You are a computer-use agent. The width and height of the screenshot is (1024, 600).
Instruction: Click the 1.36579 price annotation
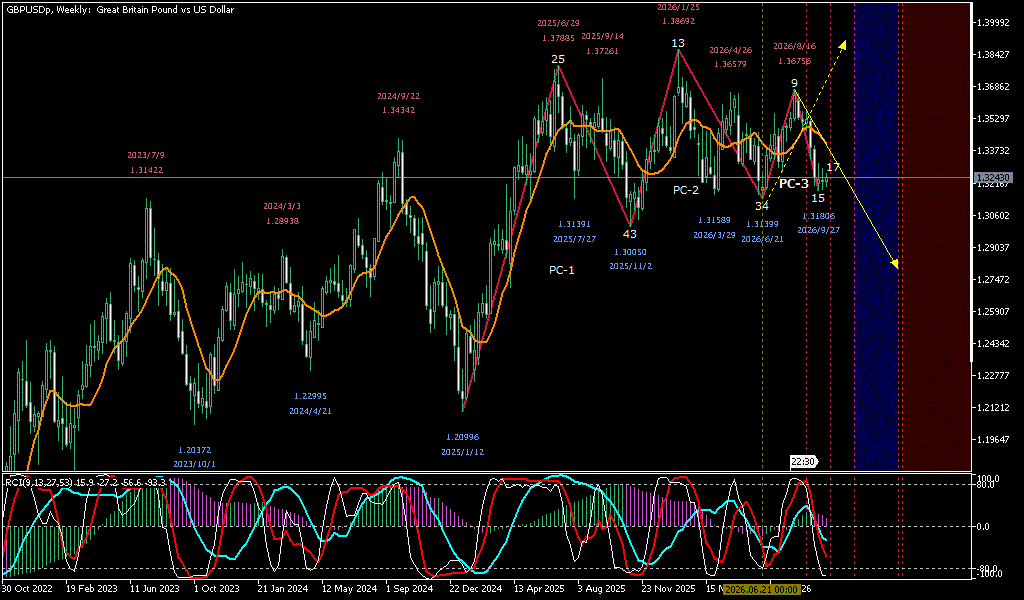[x=730, y=64]
